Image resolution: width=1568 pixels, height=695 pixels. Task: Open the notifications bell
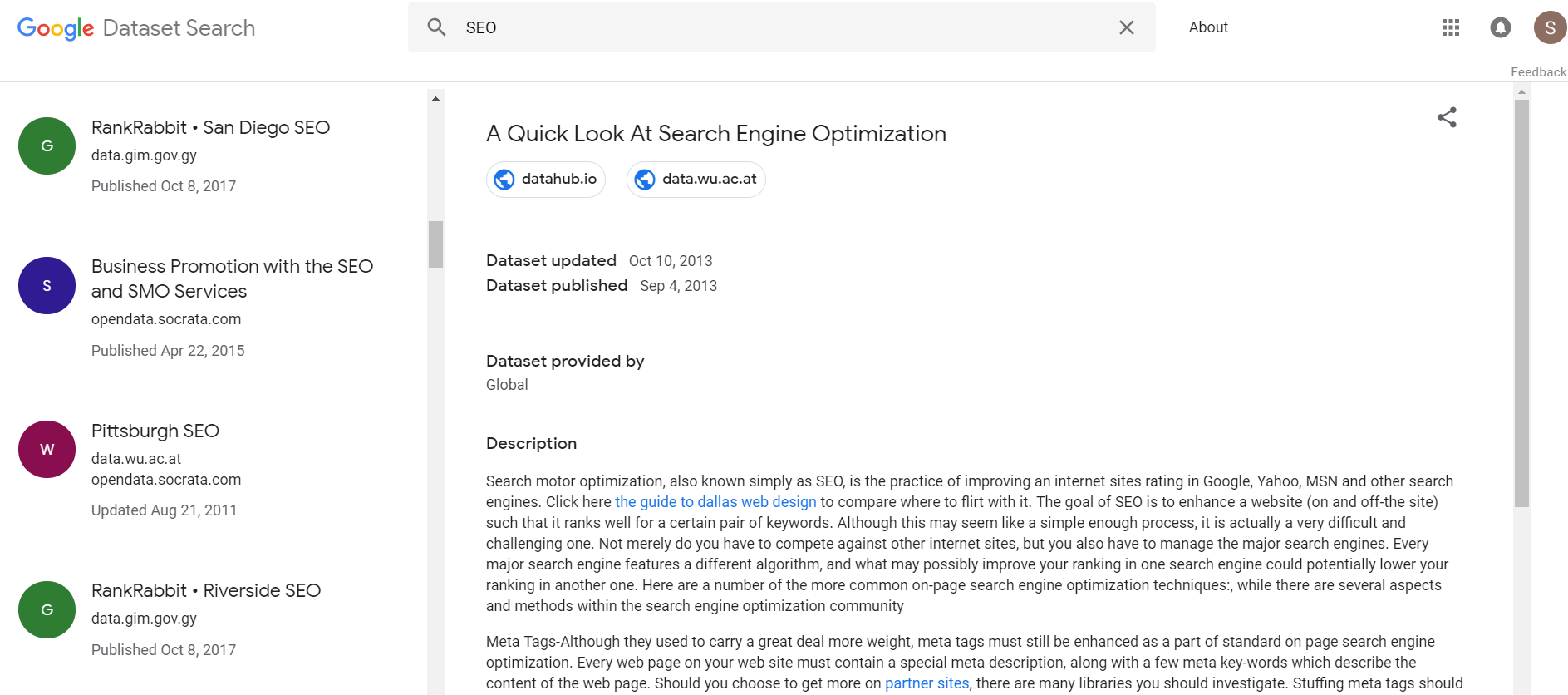click(1500, 27)
